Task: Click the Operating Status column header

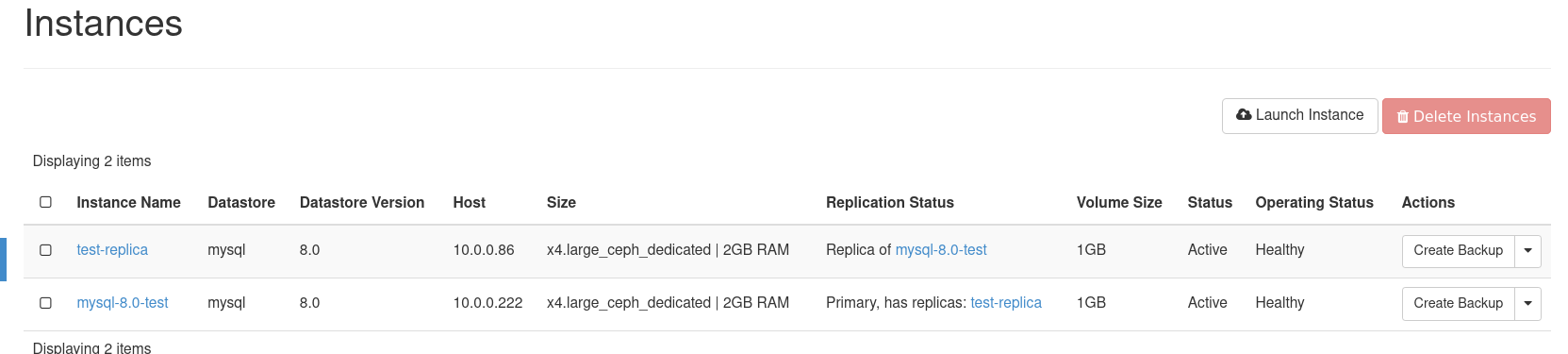Action: [1314, 203]
